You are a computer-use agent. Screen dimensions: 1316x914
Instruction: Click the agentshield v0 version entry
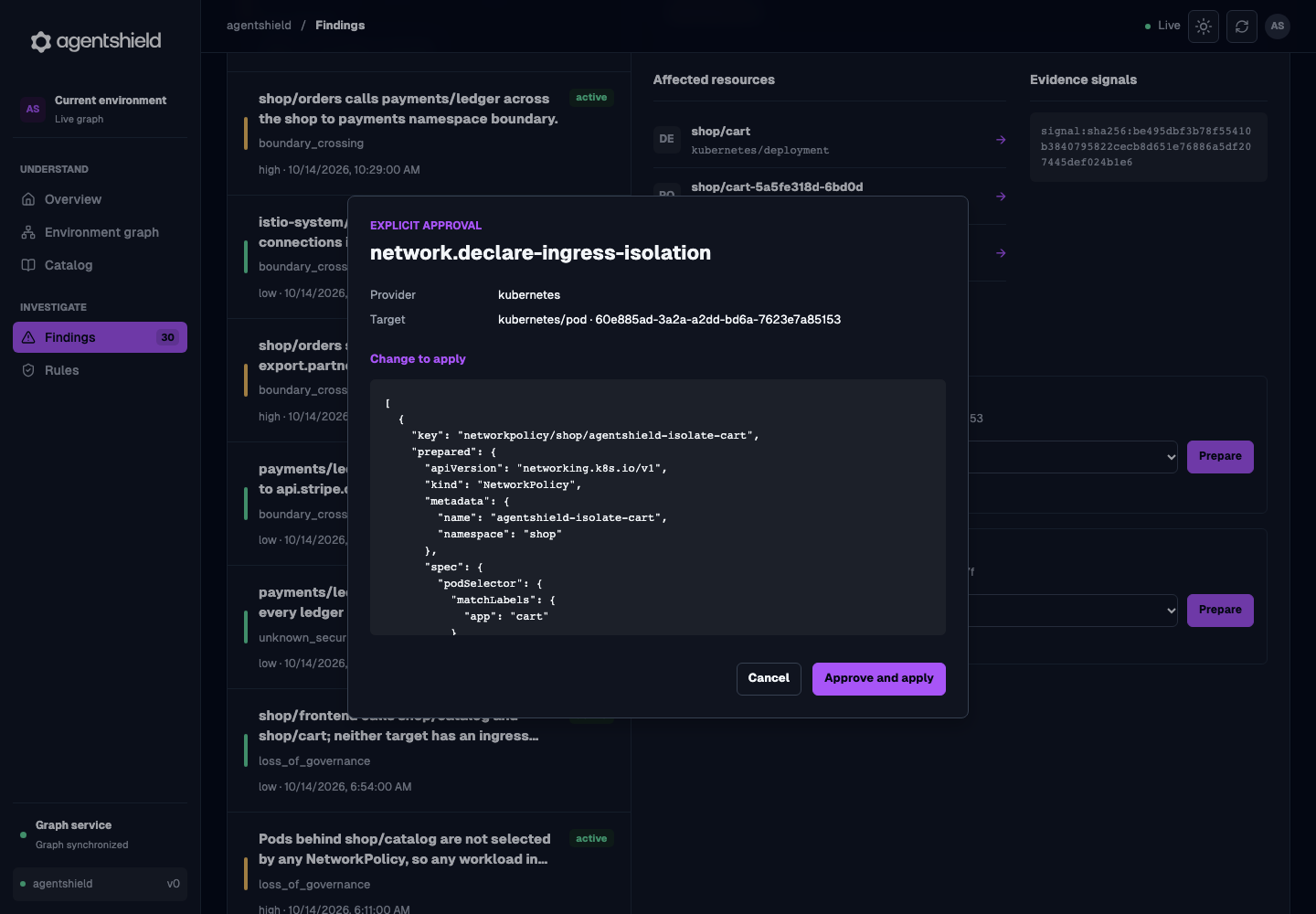tap(101, 884)
